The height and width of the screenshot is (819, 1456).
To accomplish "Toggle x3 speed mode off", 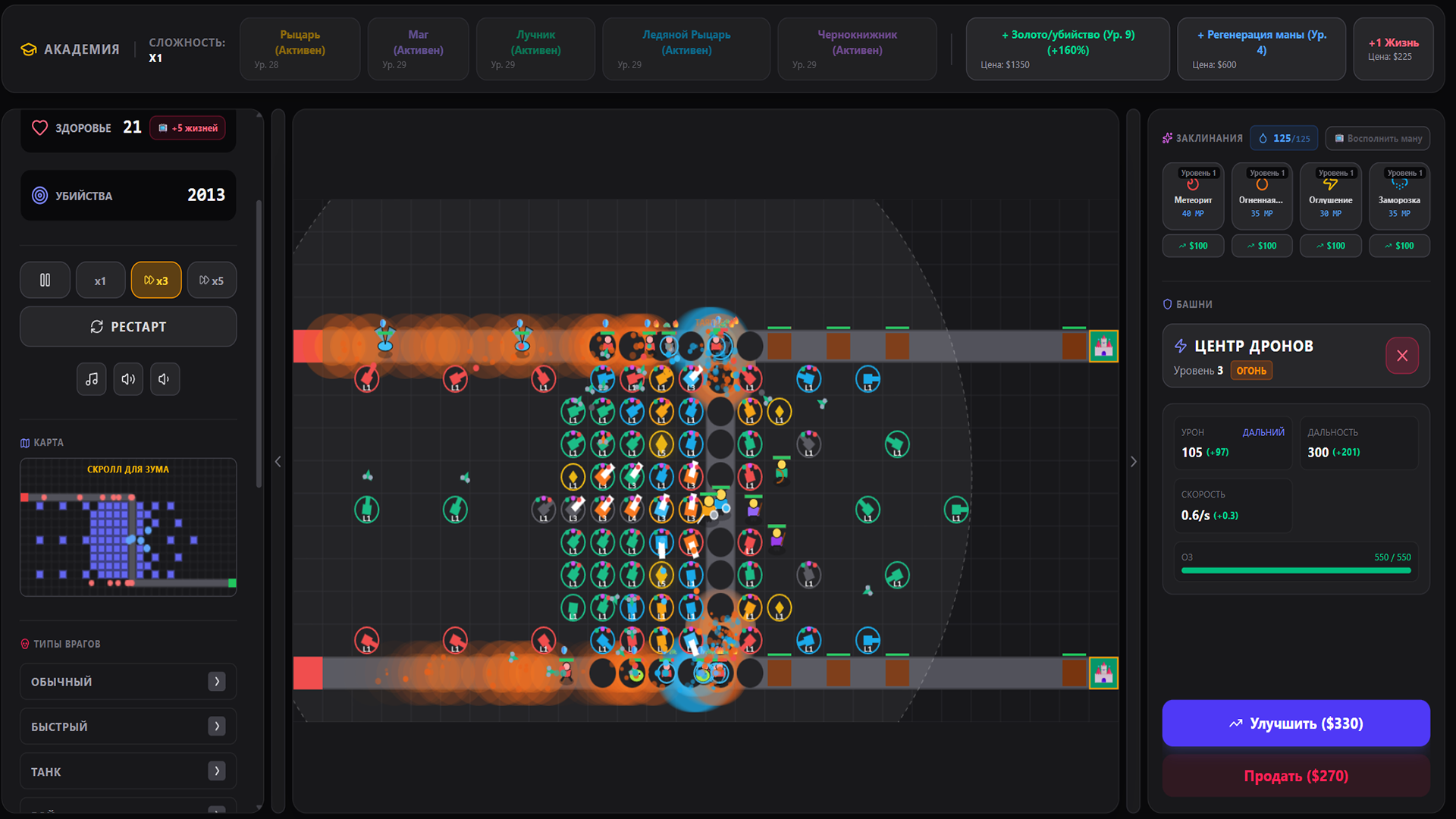I will point(155,280).
